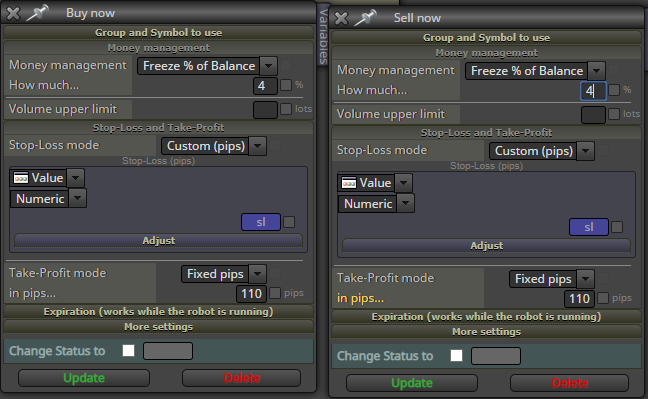Expand Group and Symbol to use in Buy now
The image size is (648, 399).
click(x=159, y=33)
